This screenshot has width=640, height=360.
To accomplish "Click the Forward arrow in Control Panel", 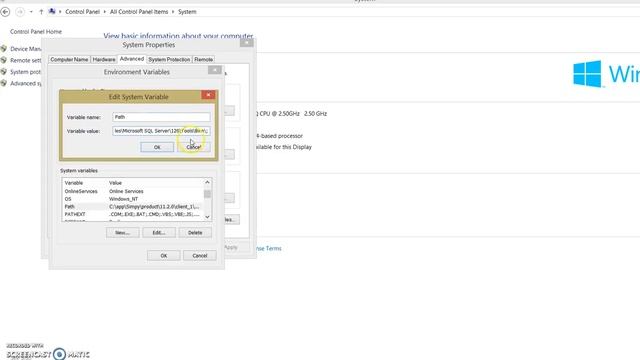I will tap(19, 12).
